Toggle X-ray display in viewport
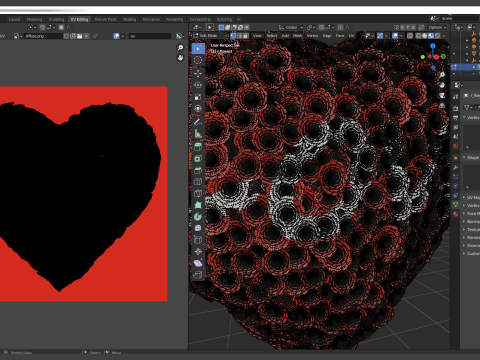 410,36
